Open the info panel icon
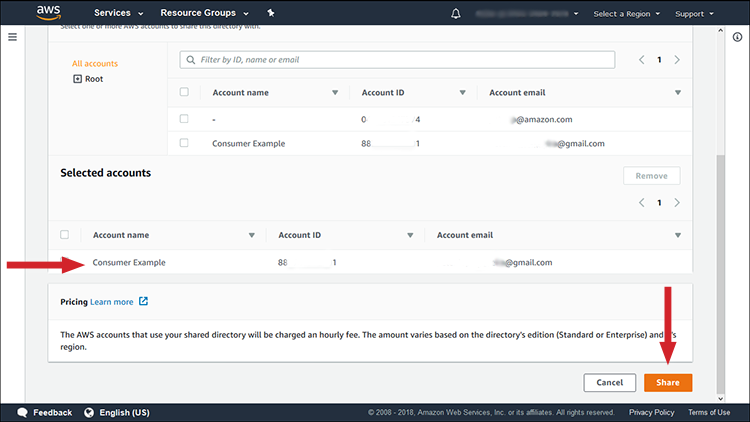The image size is (750, 422). tap(737, 37)
